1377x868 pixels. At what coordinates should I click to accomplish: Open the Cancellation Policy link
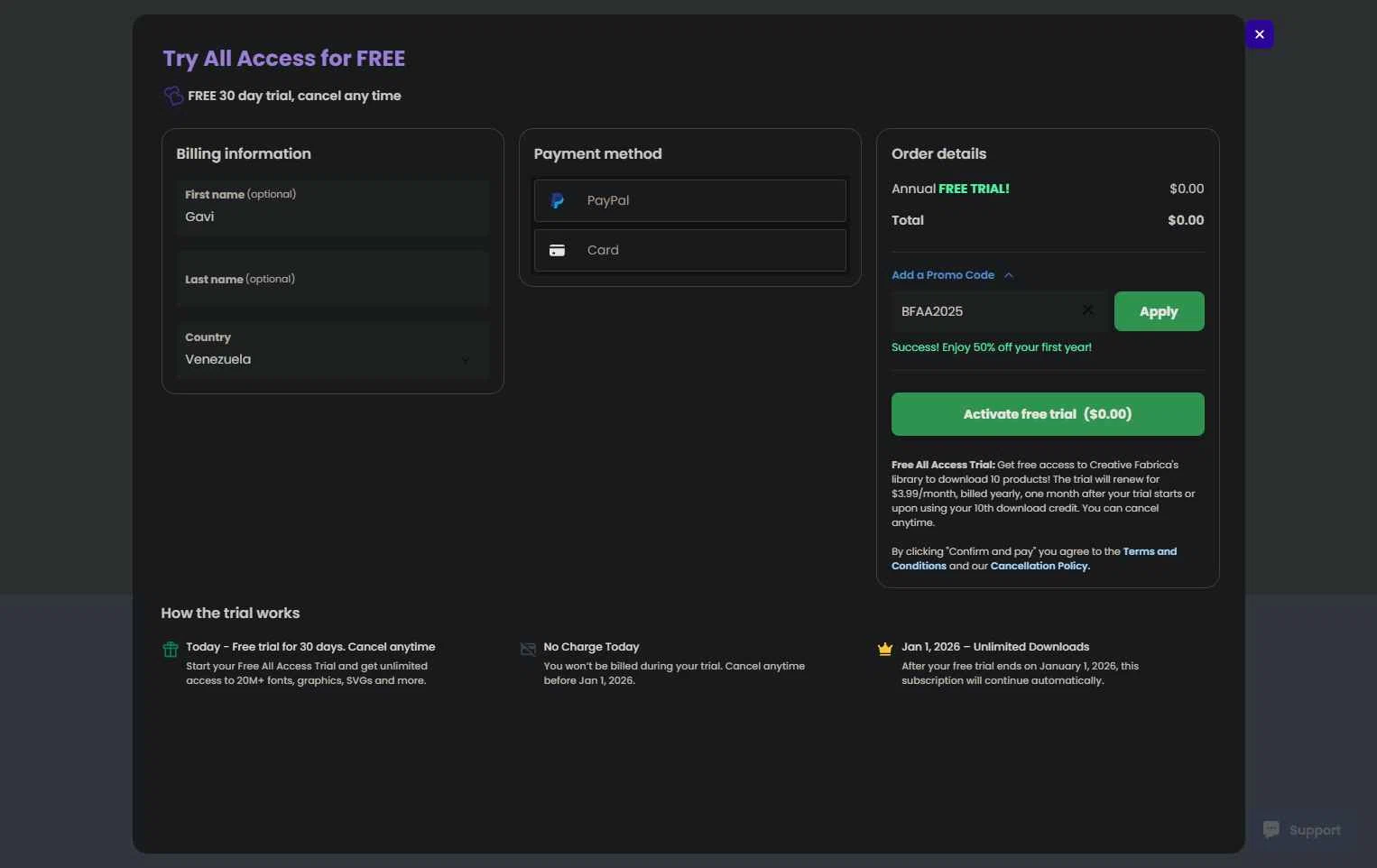click(x=1040, y=566)
